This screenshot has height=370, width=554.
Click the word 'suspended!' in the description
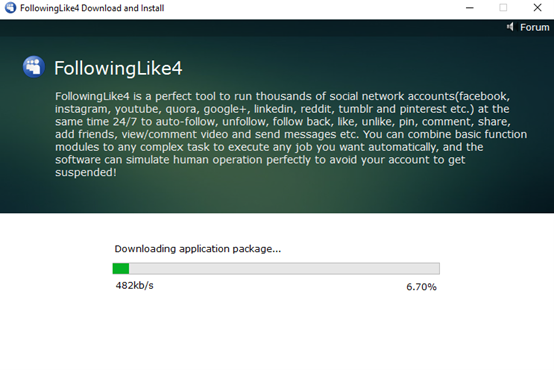pyautogui.click(x=86, y=172)
